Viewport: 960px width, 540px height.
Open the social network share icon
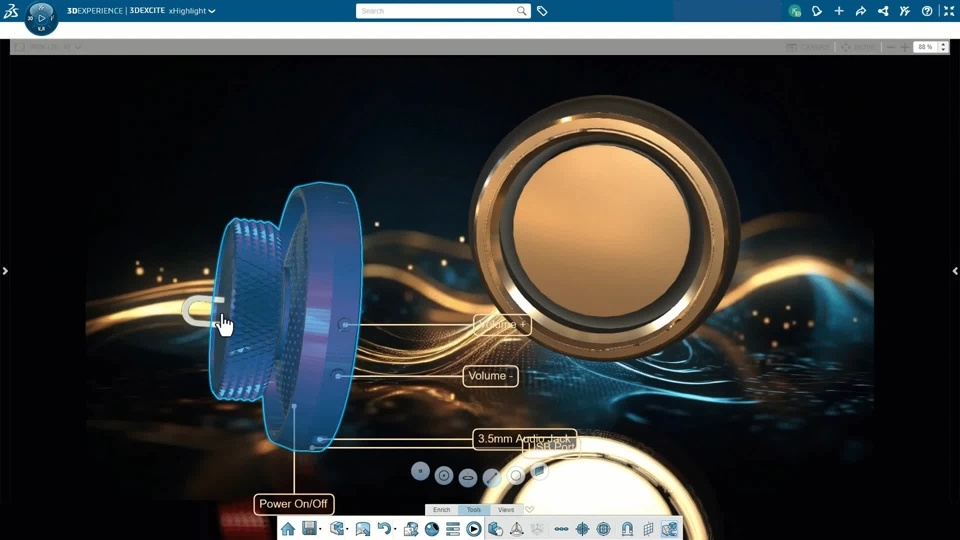tap(883, 11)
